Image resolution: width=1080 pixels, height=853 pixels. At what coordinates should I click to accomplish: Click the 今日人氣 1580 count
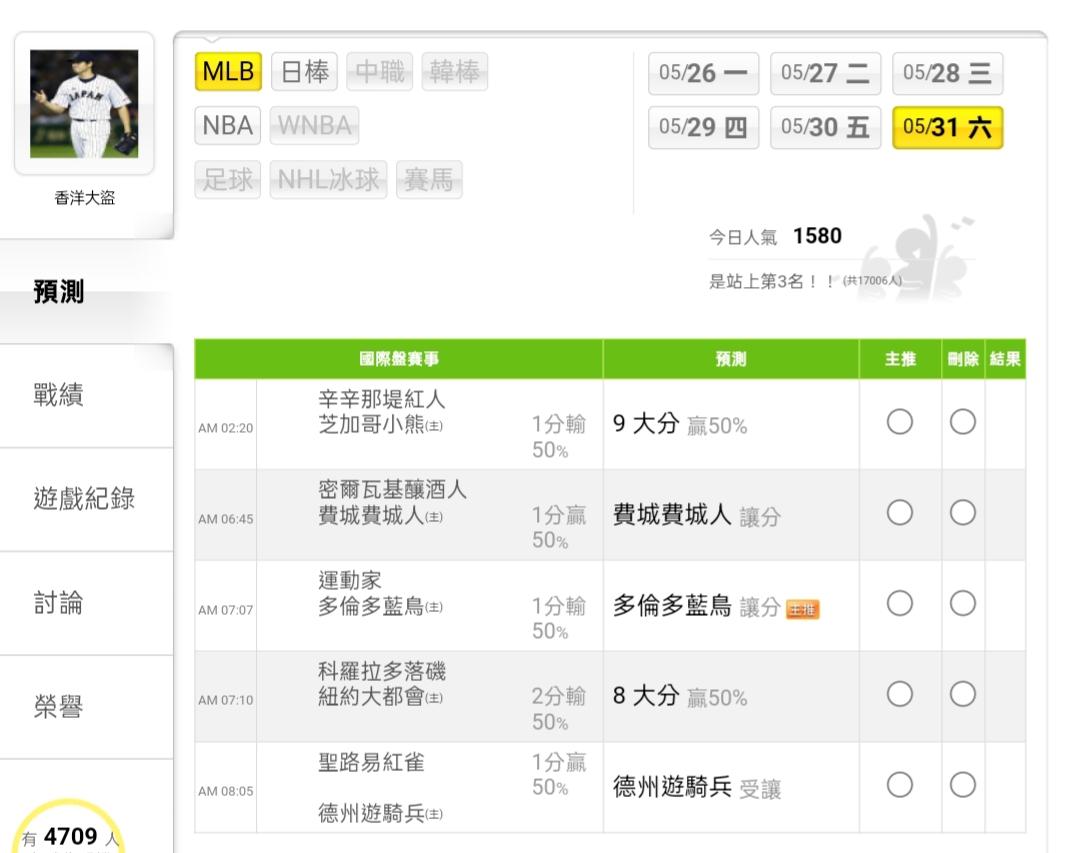pos(776,236)
